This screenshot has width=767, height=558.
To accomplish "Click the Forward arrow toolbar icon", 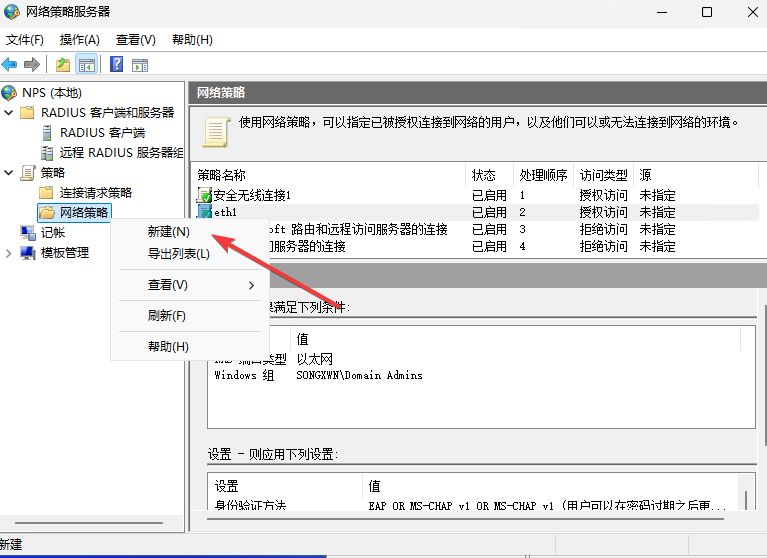I will tap(32, 65).
